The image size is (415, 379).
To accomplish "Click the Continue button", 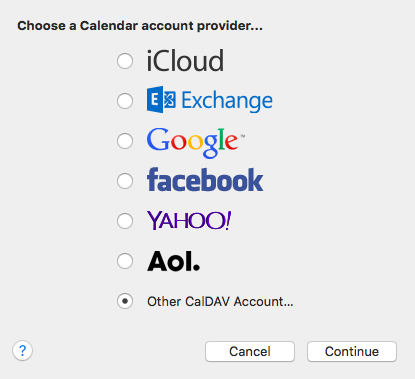I will click(352, 351).
